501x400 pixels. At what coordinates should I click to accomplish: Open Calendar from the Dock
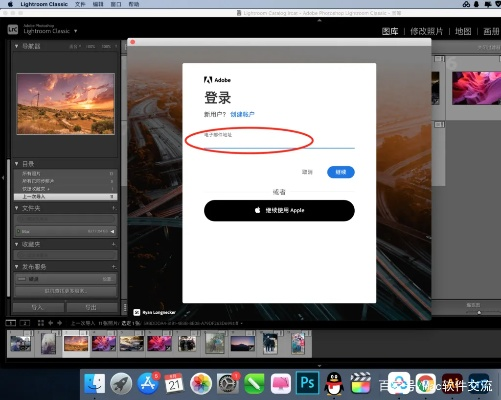click(174, 383)
